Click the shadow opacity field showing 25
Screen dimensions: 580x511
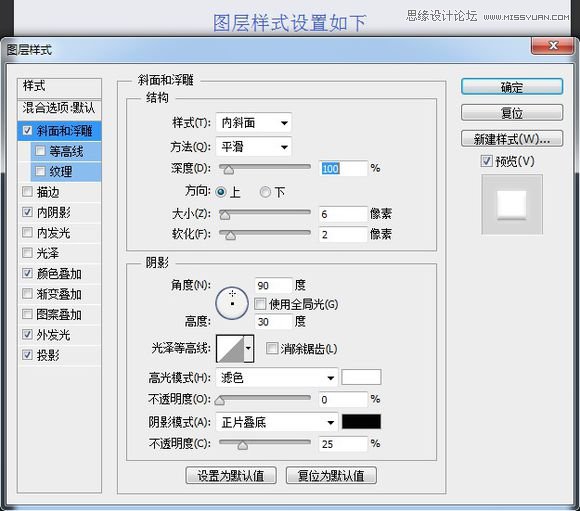(343, 444)
